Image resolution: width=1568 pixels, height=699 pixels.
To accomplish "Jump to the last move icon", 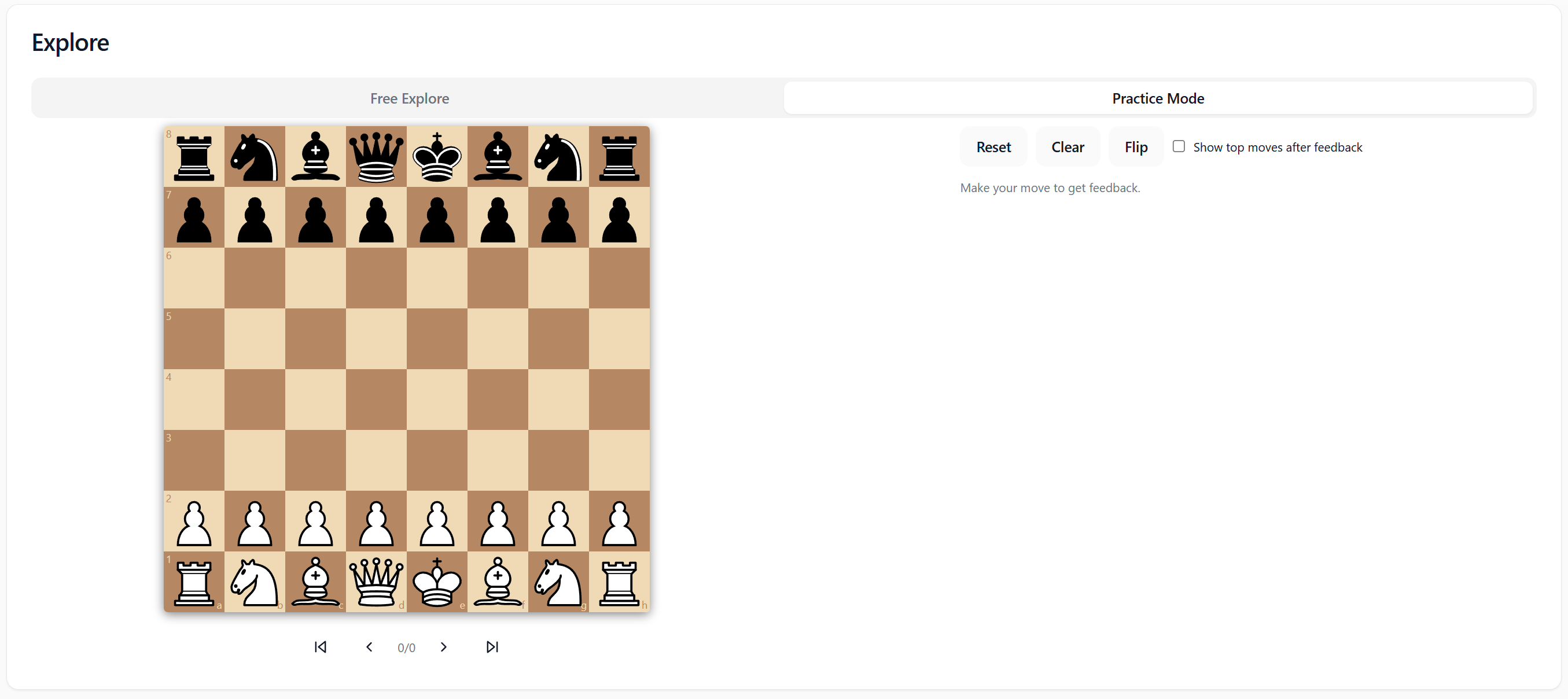I will (492, 647).
